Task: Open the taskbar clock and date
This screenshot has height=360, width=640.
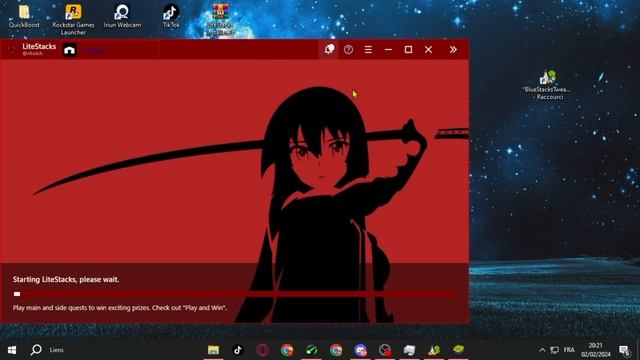Action: (x=596, y=350)
